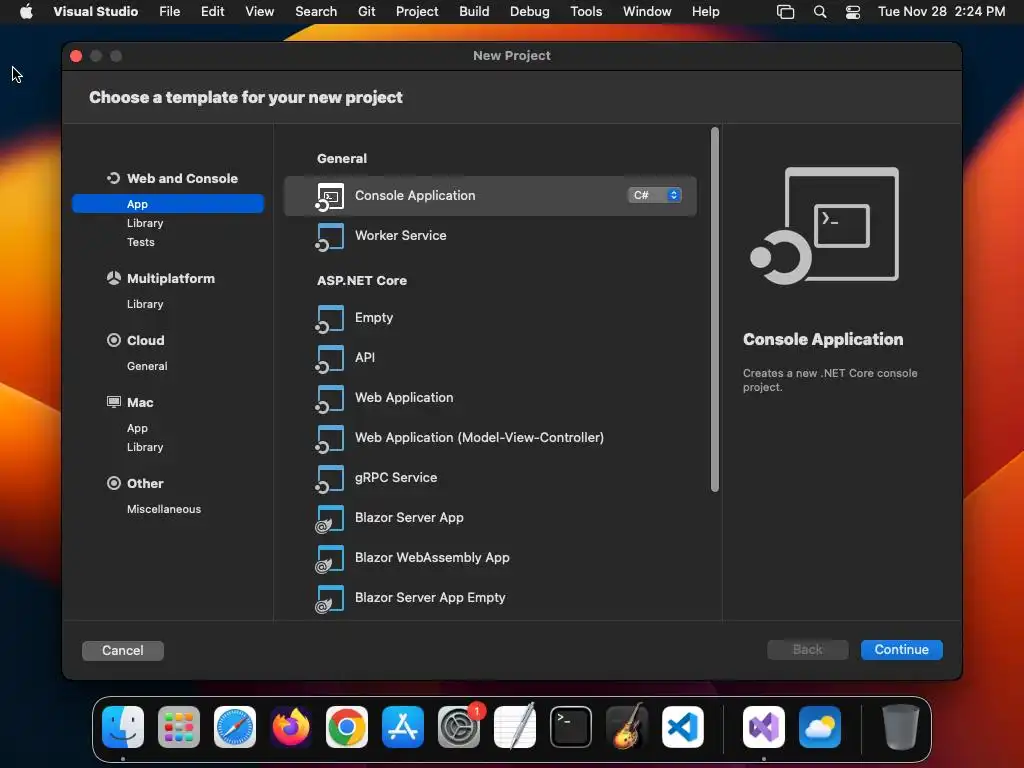Click the Blazor WebAssembly App template icon
This screenshot has height=768, width=1024.
tap(330, 558)
